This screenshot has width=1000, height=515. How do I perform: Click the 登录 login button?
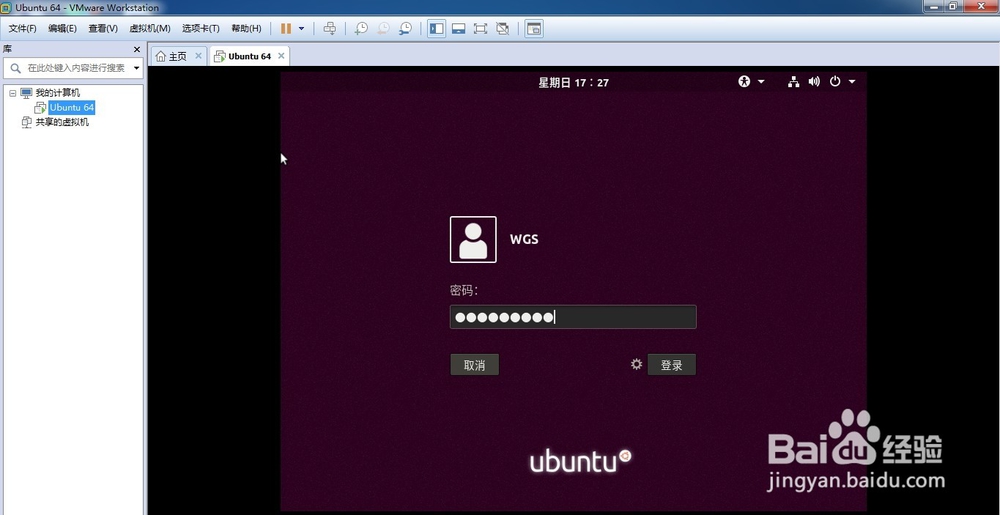(672, 365)
